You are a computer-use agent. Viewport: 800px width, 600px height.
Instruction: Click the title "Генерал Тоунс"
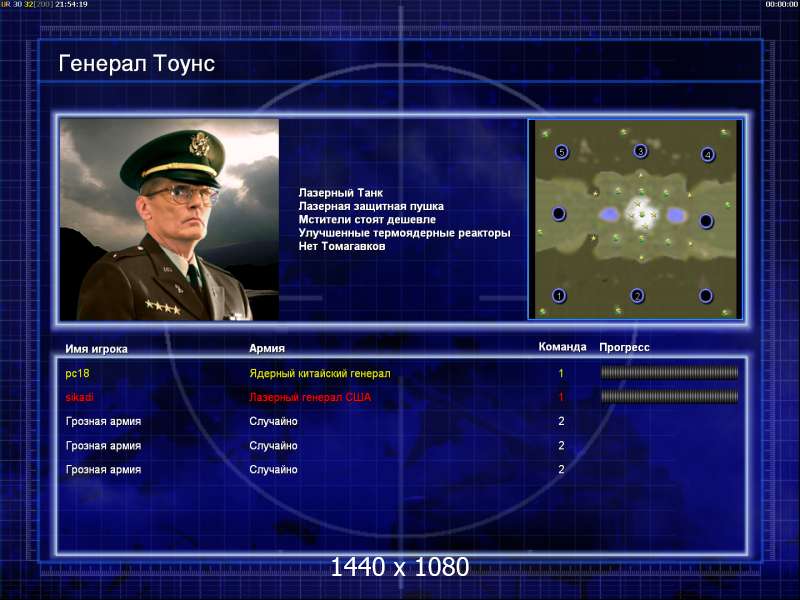click(x=137, y=64)
